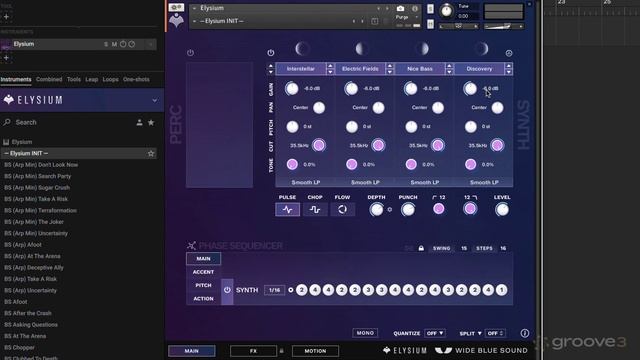640x360 pixels.
Task: Expand the Elysium library chevron
Action: point(155,100)
